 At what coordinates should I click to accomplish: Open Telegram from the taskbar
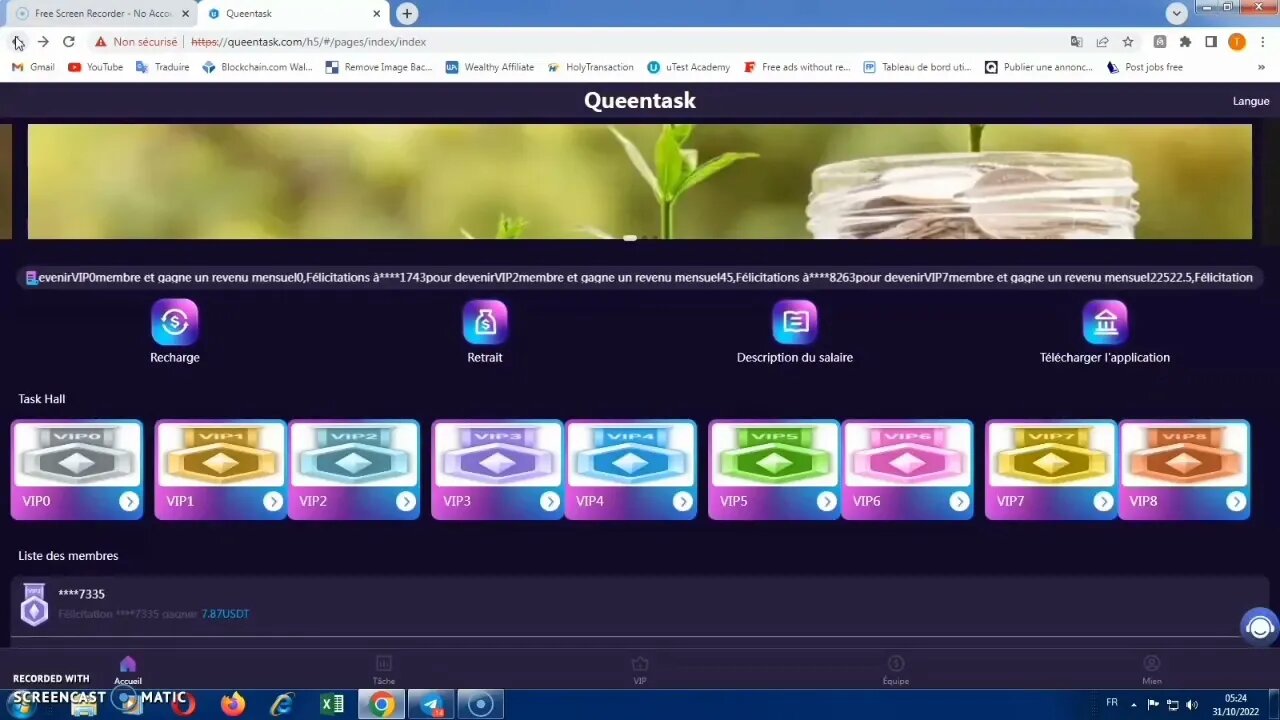(431, 704)
